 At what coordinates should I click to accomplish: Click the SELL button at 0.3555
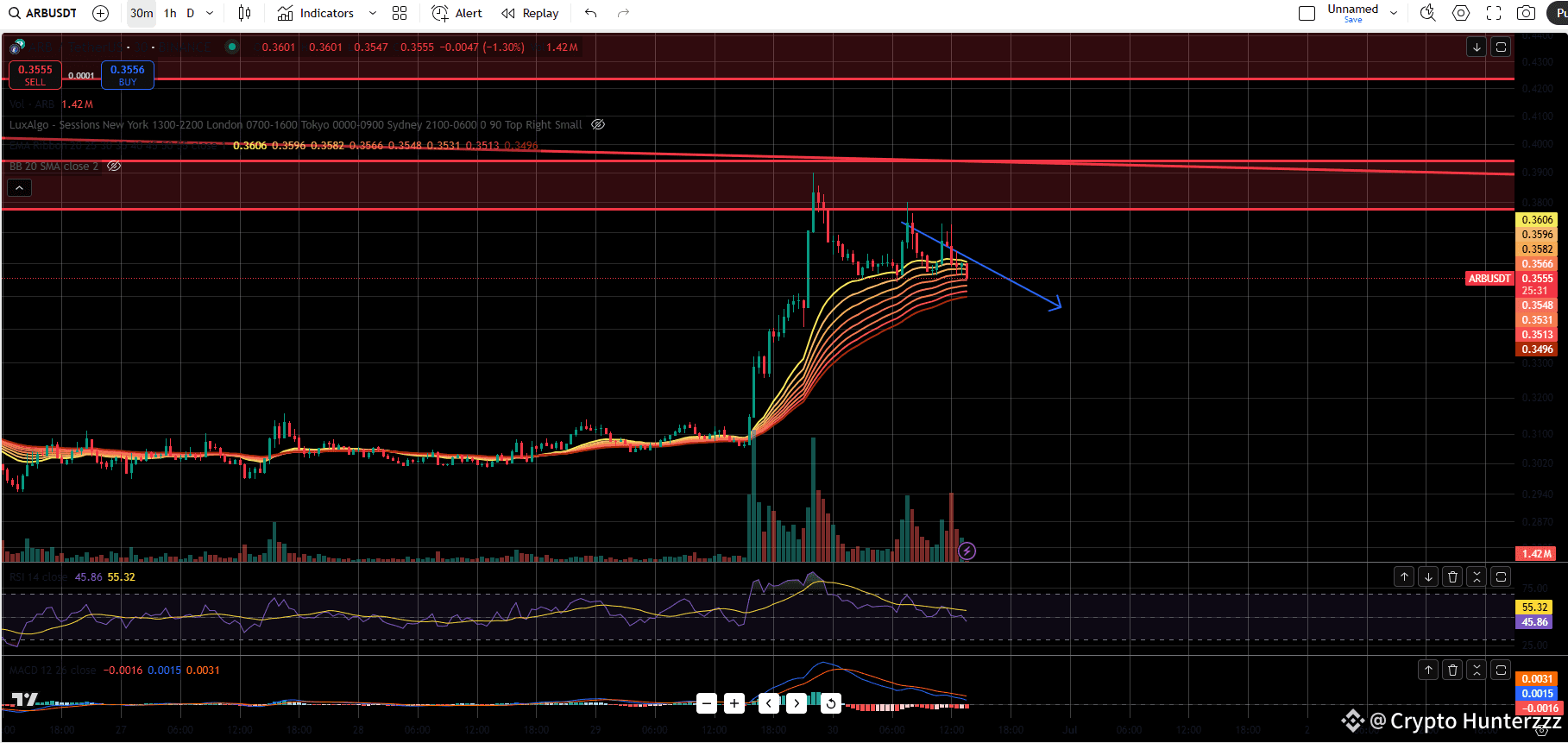(35, 75)
